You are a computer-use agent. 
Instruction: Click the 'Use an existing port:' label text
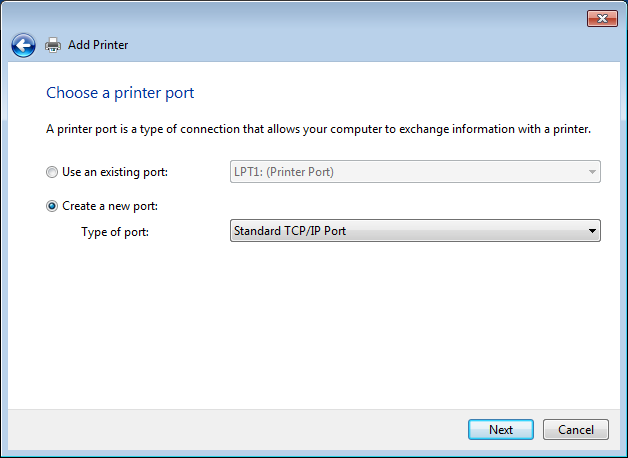pos(115,172)
